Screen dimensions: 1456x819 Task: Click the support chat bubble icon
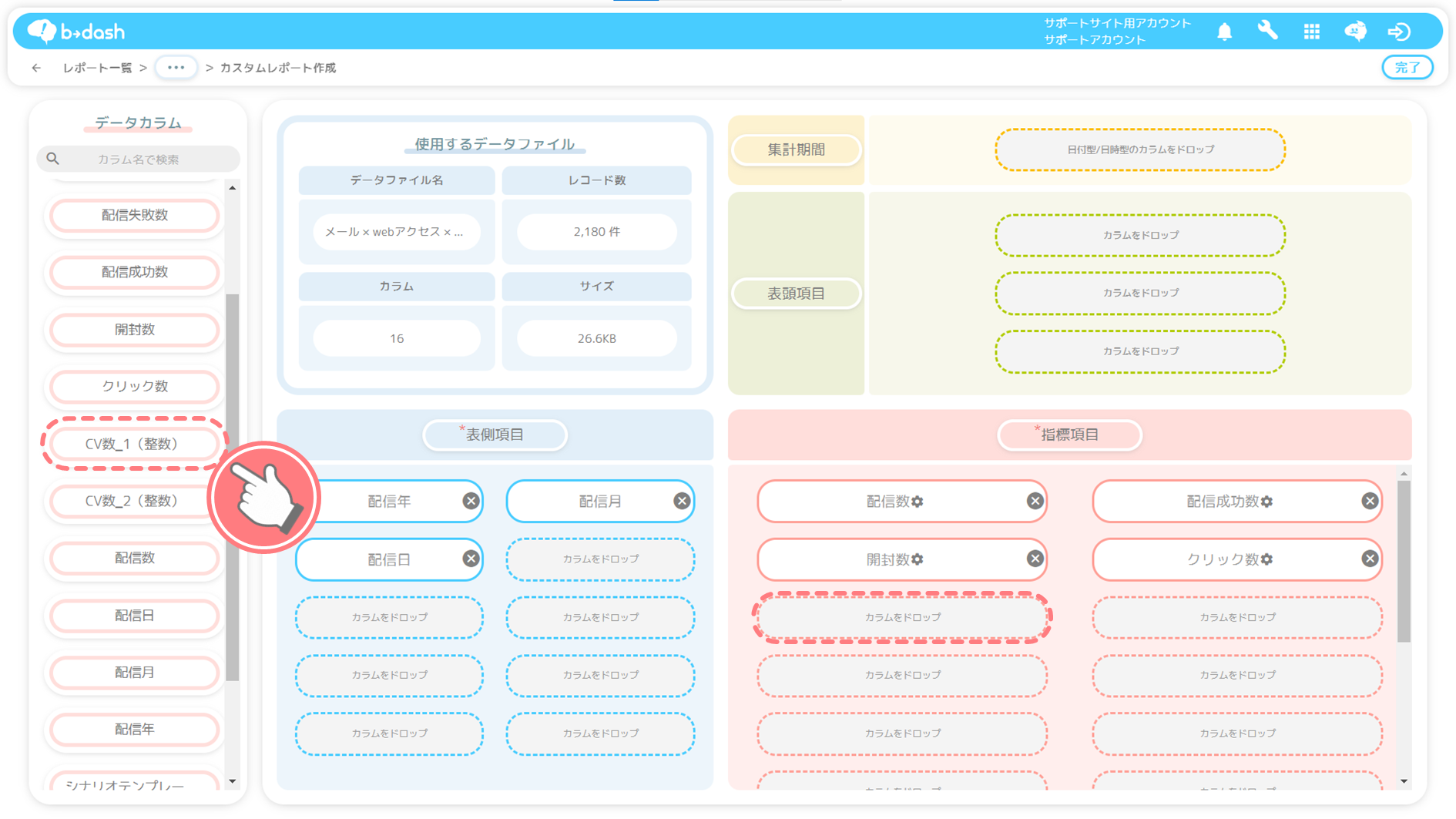click(x=1355, y=31)
